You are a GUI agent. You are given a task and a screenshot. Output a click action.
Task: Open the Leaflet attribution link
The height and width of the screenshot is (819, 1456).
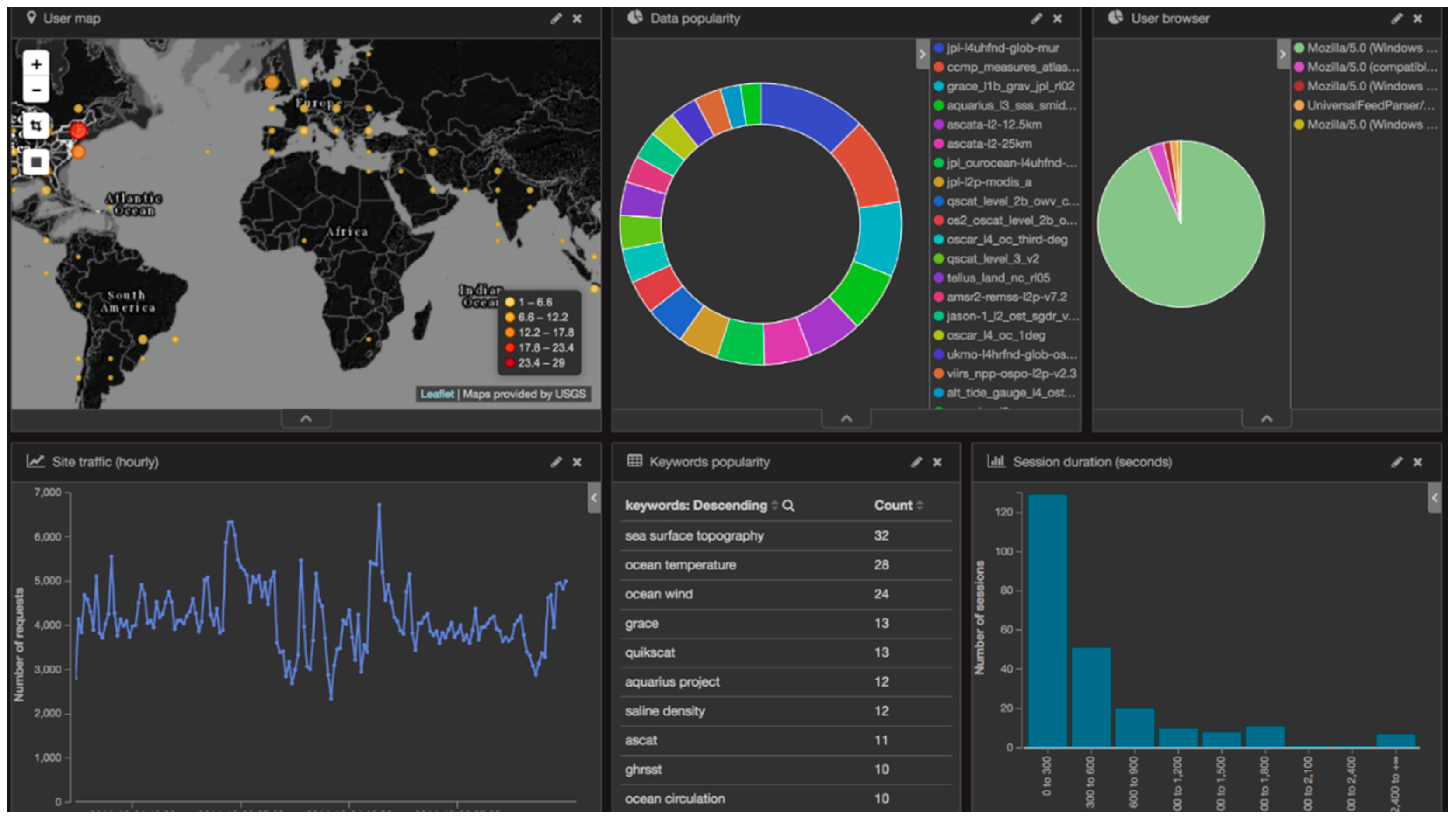click(437, 394)
